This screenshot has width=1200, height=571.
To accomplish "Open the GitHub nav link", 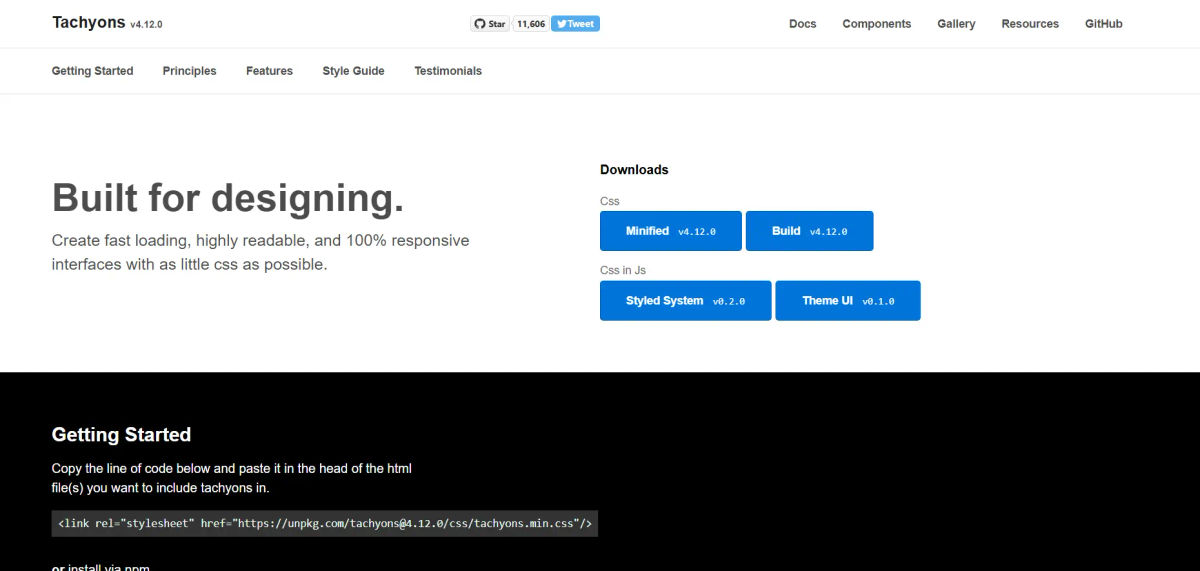I will coord(1104,24).
